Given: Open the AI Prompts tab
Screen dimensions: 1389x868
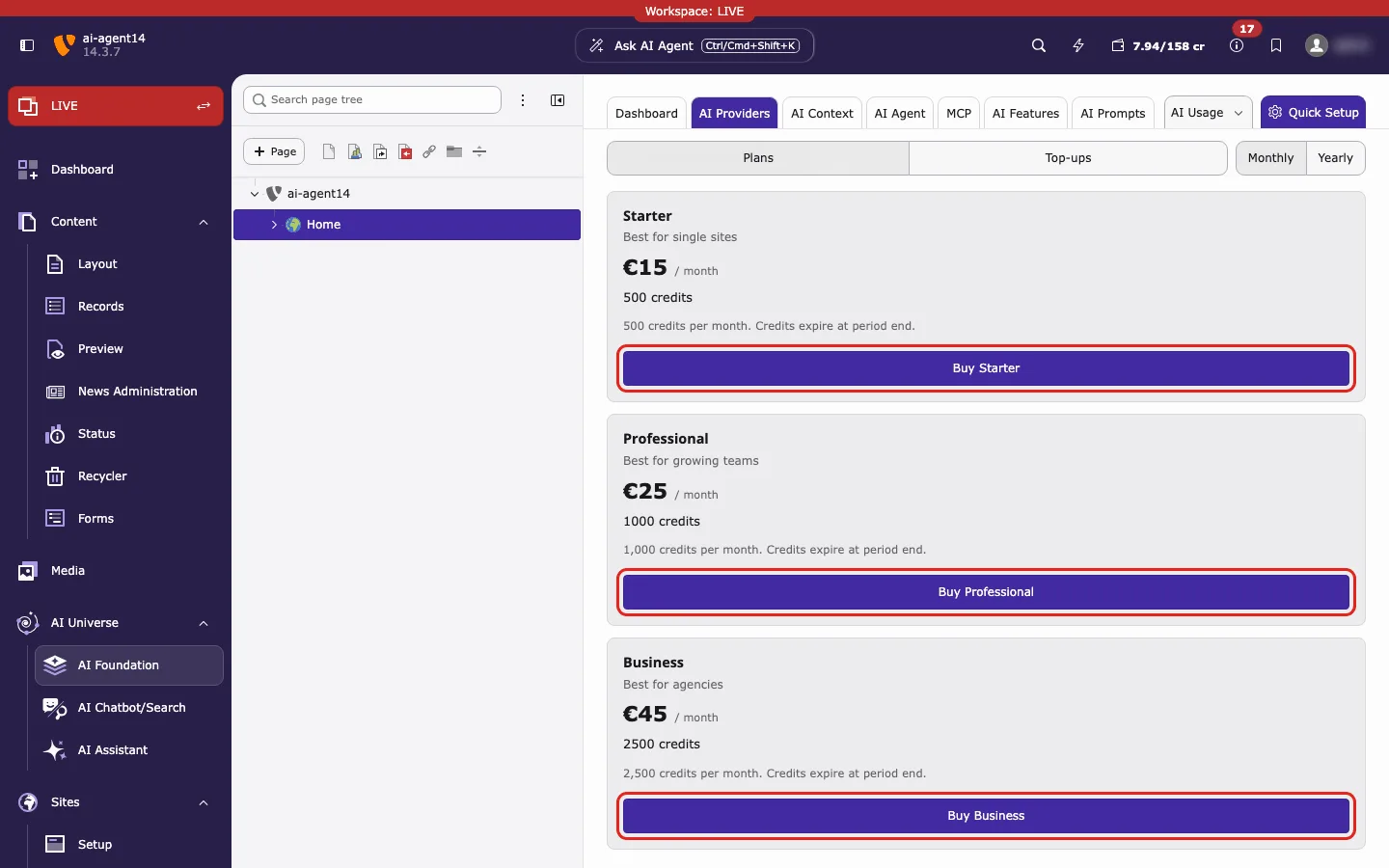Looking at the screenshot, I should (x=1112, y=113).
